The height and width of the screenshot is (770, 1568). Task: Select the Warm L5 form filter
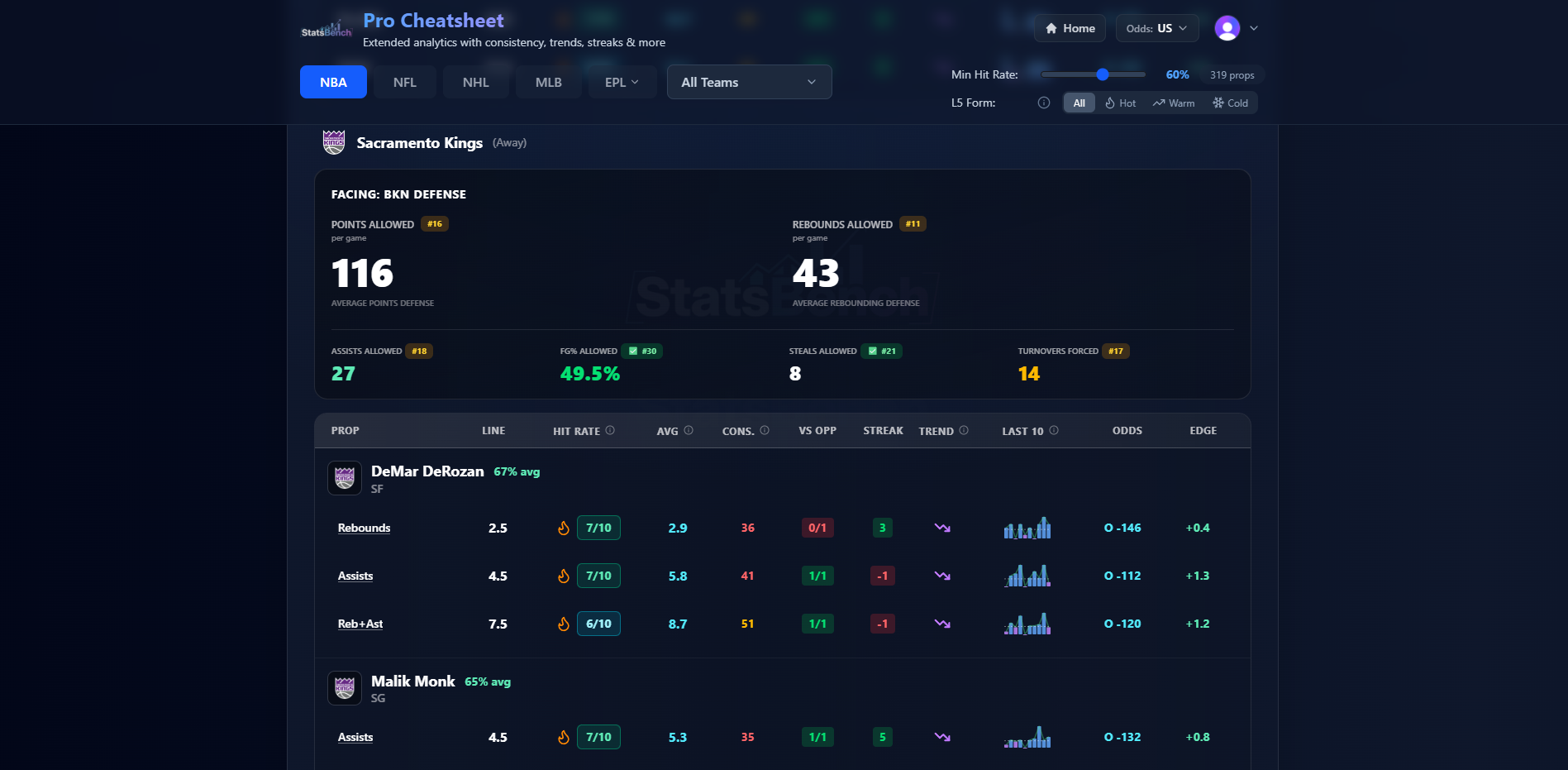[1174, 103]
